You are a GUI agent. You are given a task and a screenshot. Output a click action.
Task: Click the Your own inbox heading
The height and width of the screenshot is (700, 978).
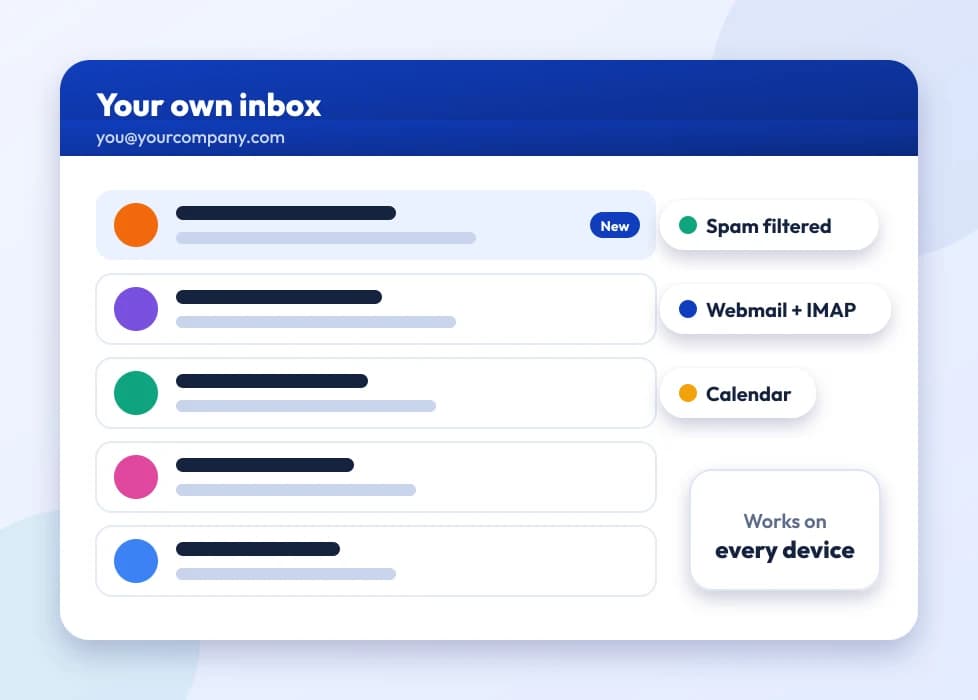tap(208, 105)
